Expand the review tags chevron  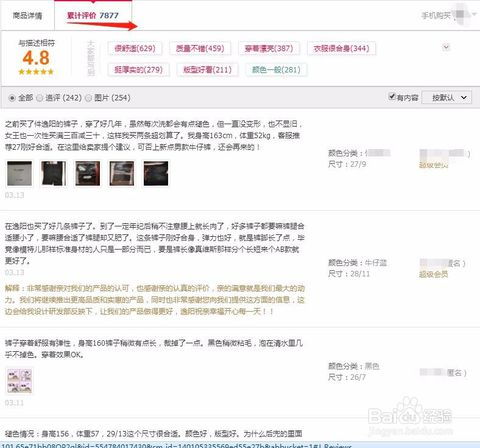(446, 47)
